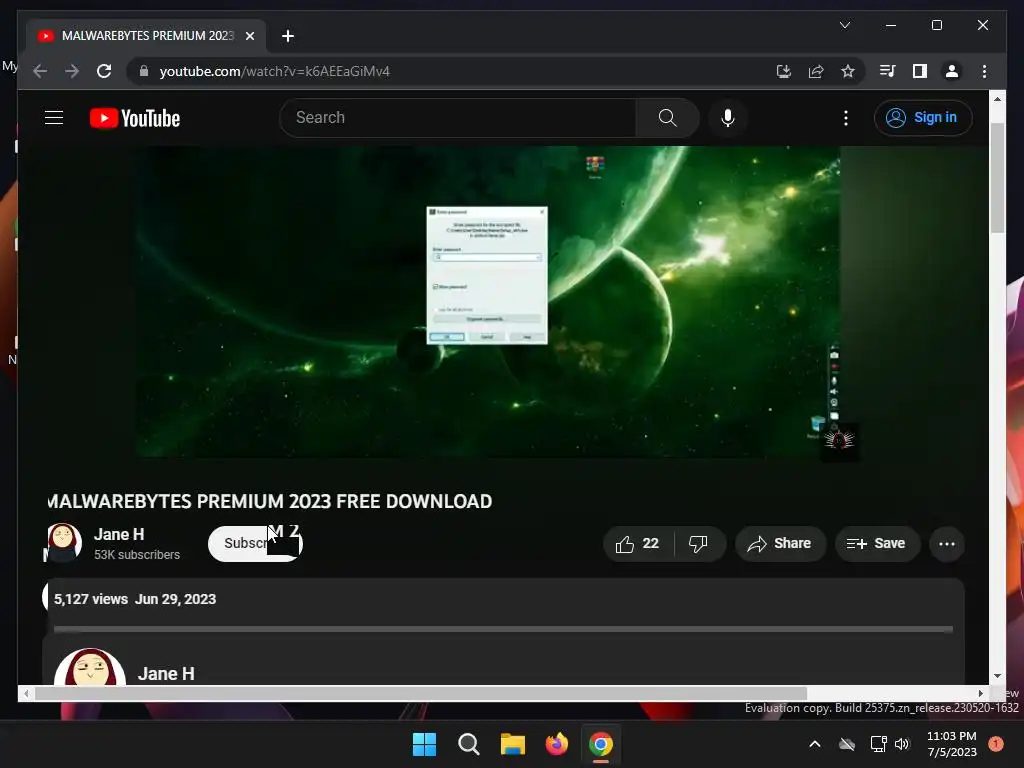Open the Windows Start menu
1024x768 pixels.
[424, 744]
